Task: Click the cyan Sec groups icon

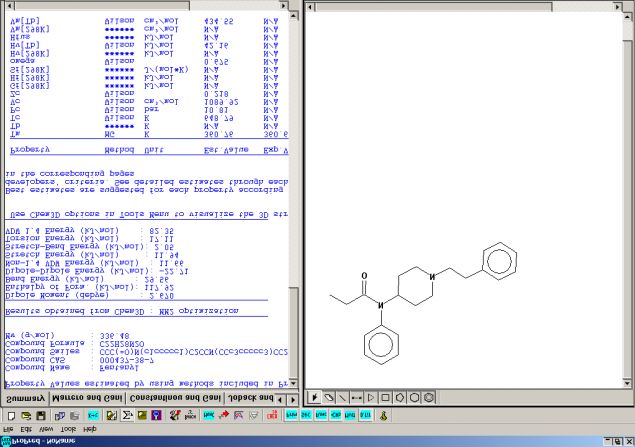Action: (x=306, y=415)
